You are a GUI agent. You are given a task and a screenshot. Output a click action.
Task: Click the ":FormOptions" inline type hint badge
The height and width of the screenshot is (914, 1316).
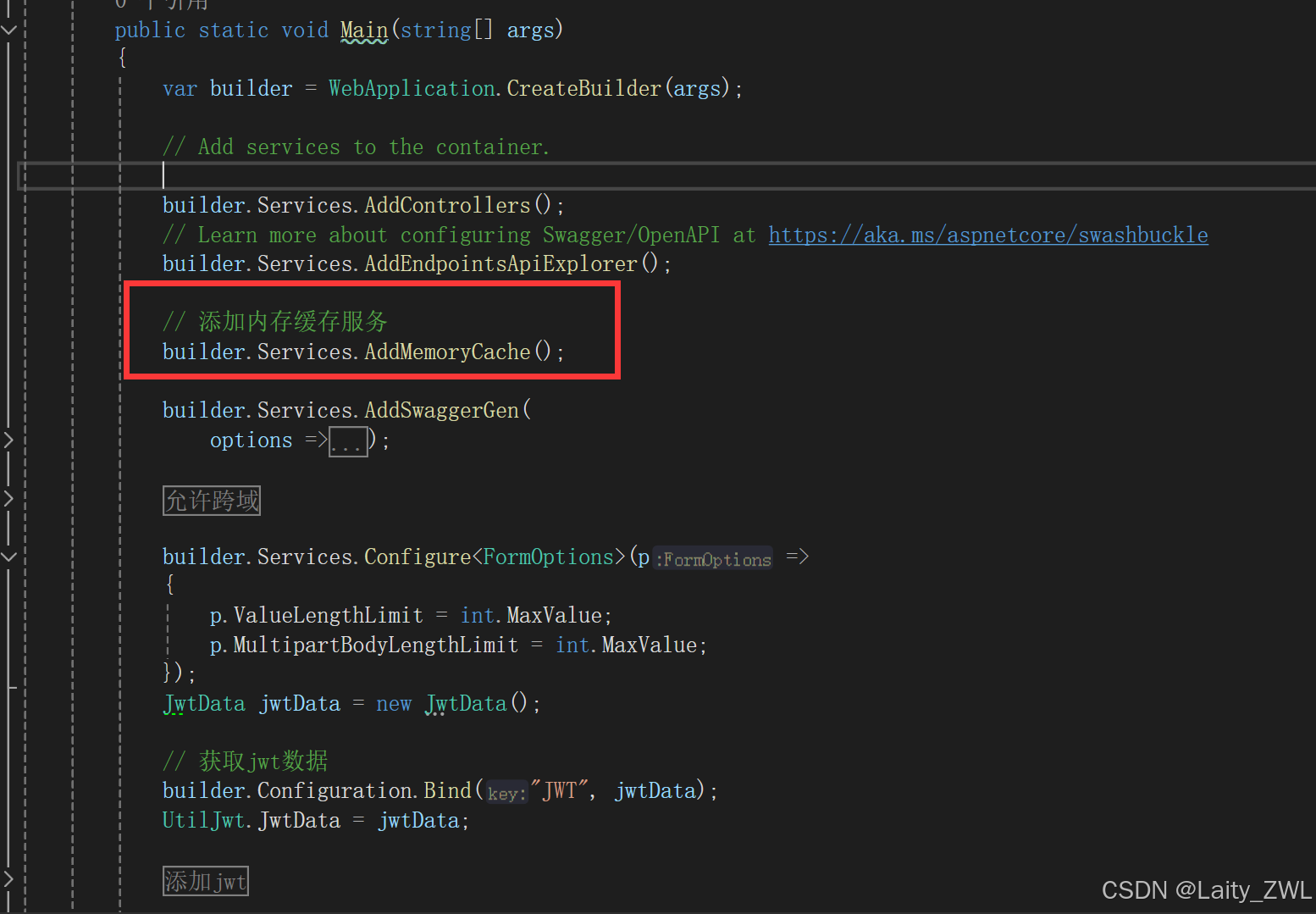click(x=713, y=558)
